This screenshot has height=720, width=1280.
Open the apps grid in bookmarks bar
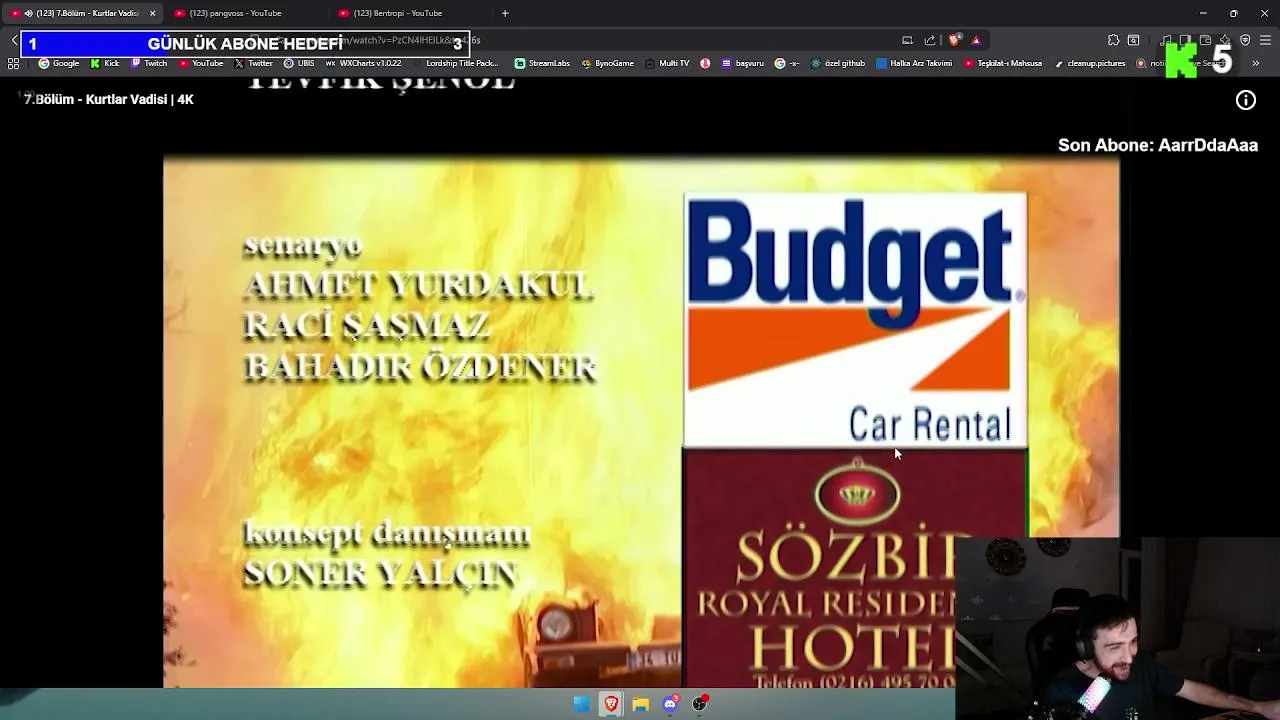tap(13, 63)
